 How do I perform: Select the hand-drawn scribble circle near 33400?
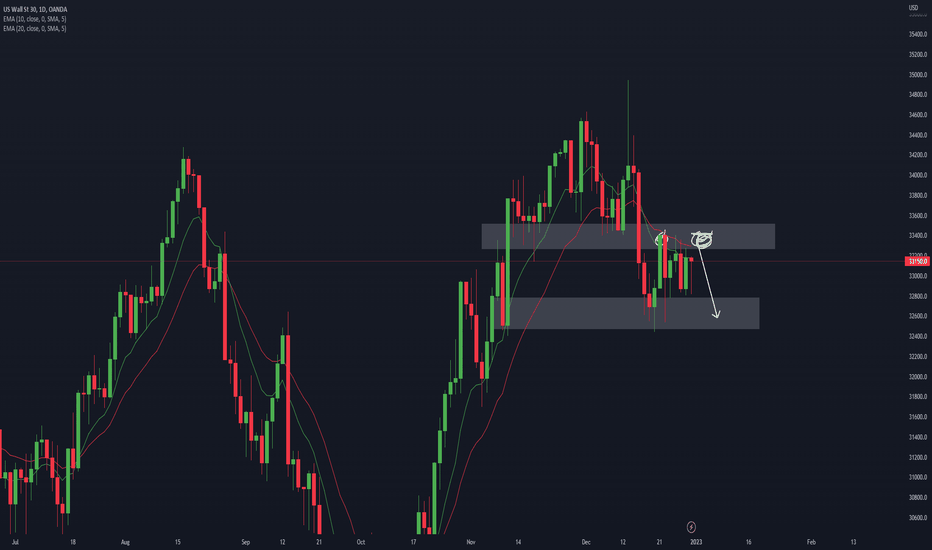702,239
